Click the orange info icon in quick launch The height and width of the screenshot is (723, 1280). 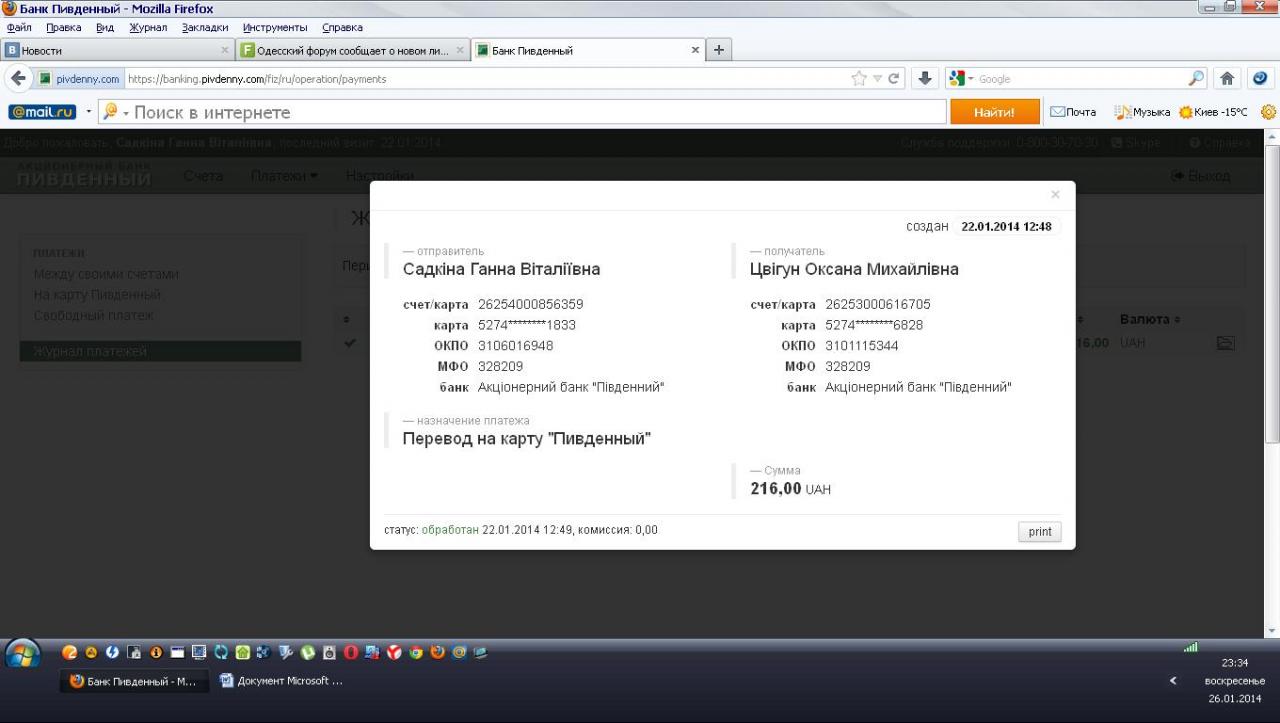click(x=156, y=652)
